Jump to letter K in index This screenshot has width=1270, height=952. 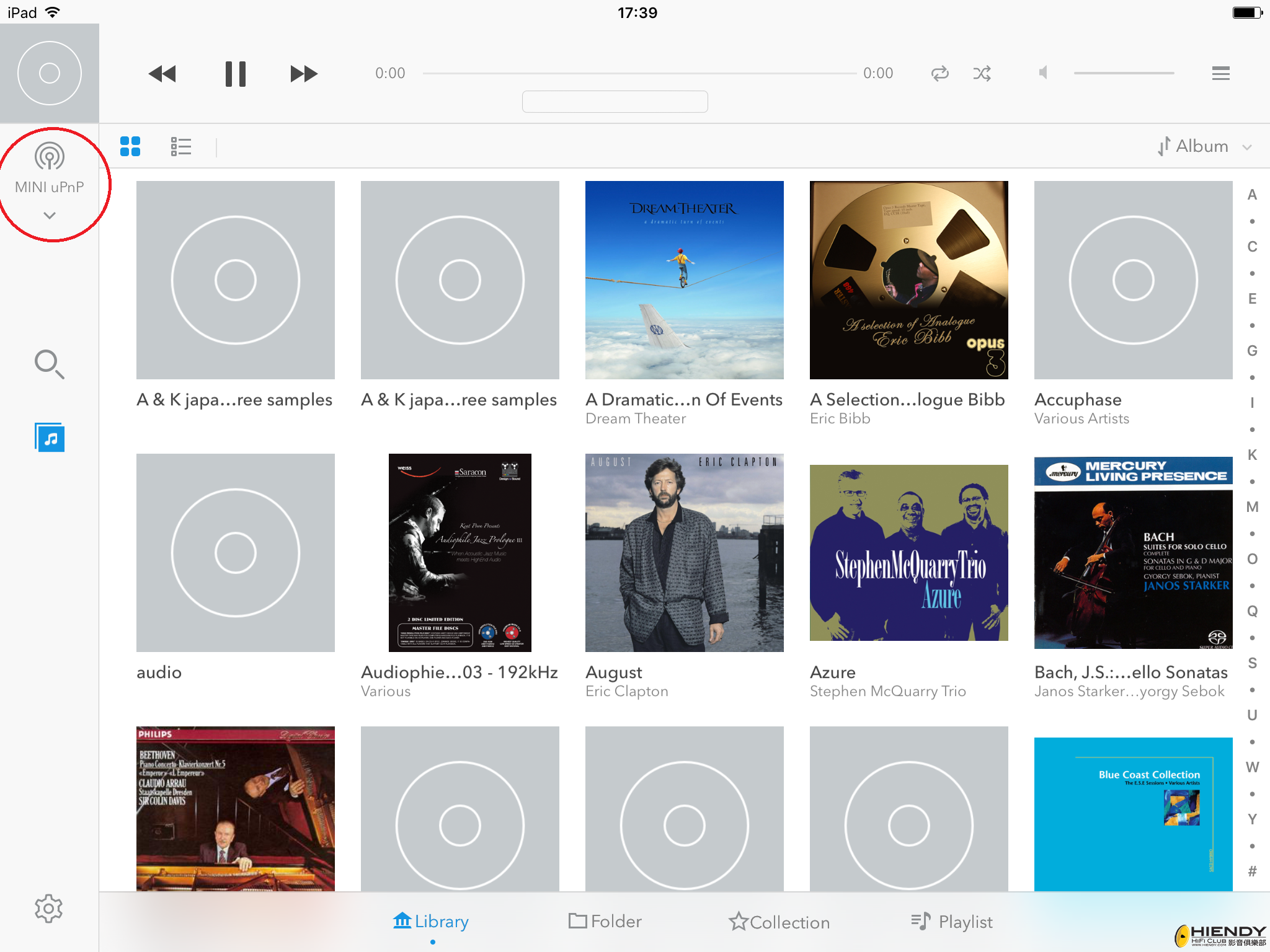tap(1252, 455)
